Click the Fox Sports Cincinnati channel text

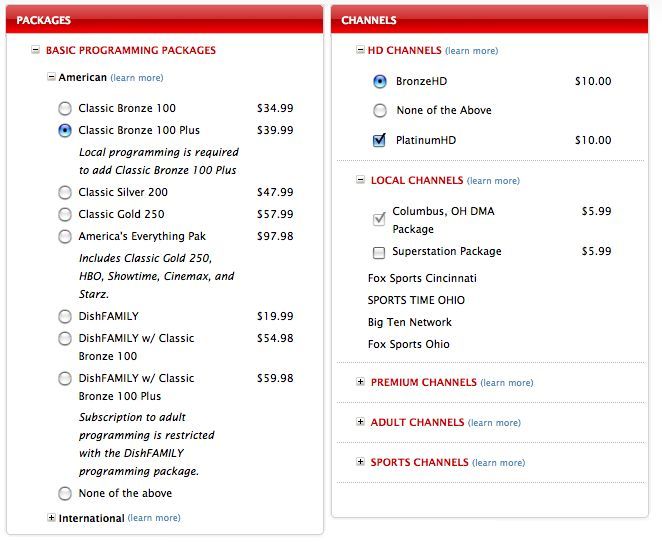422,279
